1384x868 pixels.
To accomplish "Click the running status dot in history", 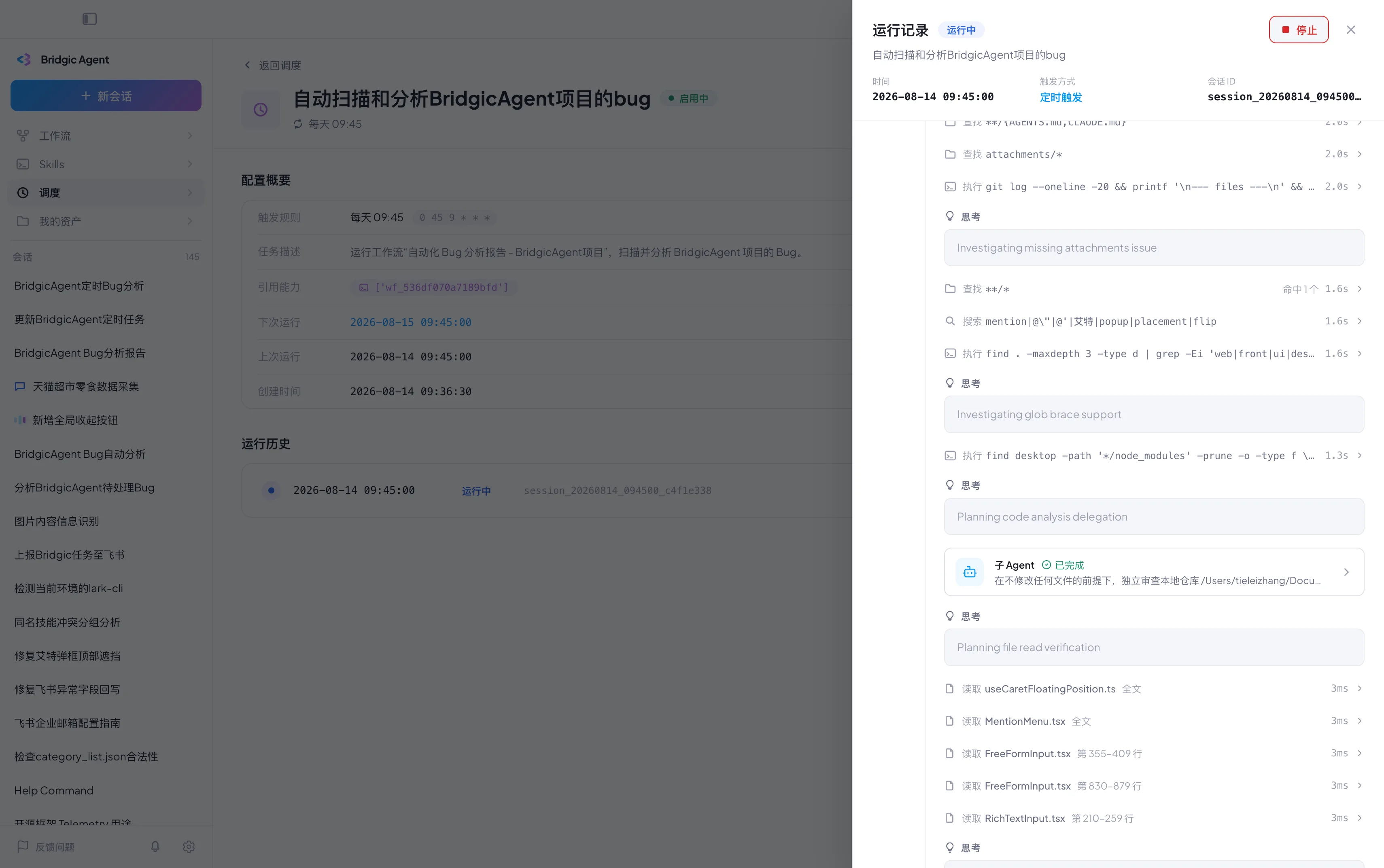I will [271, 490].
